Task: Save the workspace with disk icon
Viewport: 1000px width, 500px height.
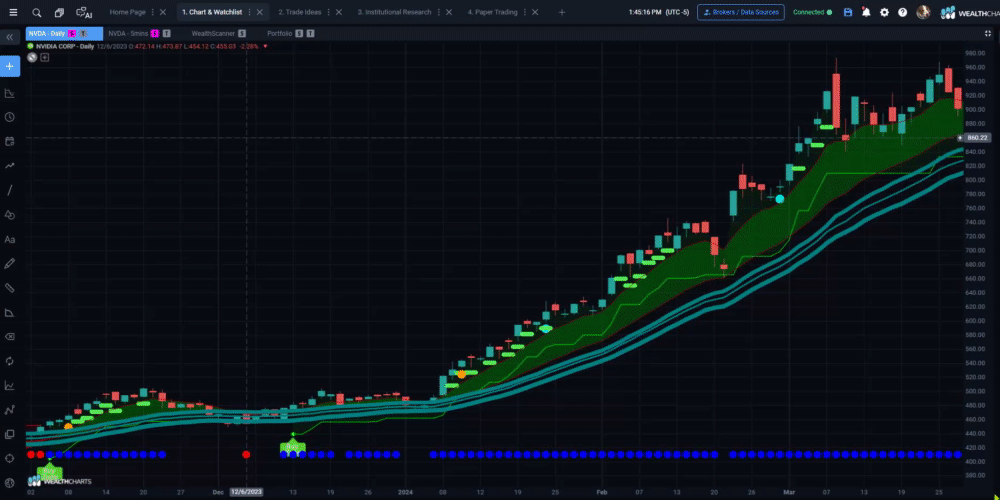Action: point(848,12)
